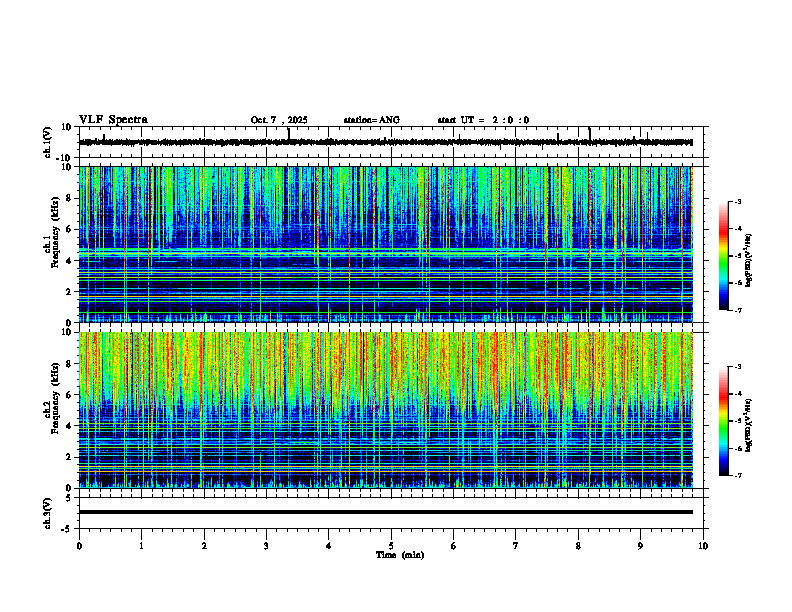Click the "-3" tick on ch.2 colorbar
This screenshot has width=792, height=612.
737,367
